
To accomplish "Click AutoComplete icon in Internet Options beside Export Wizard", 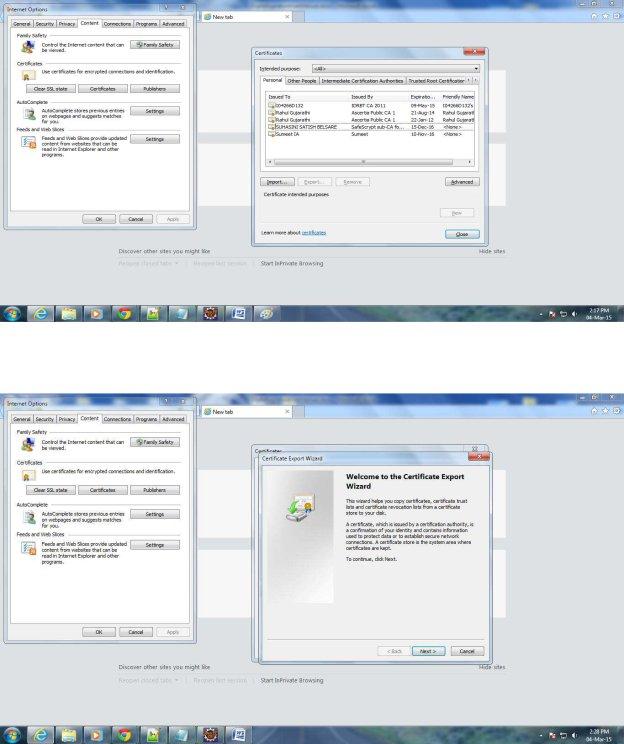I will [x=29, y=517].
